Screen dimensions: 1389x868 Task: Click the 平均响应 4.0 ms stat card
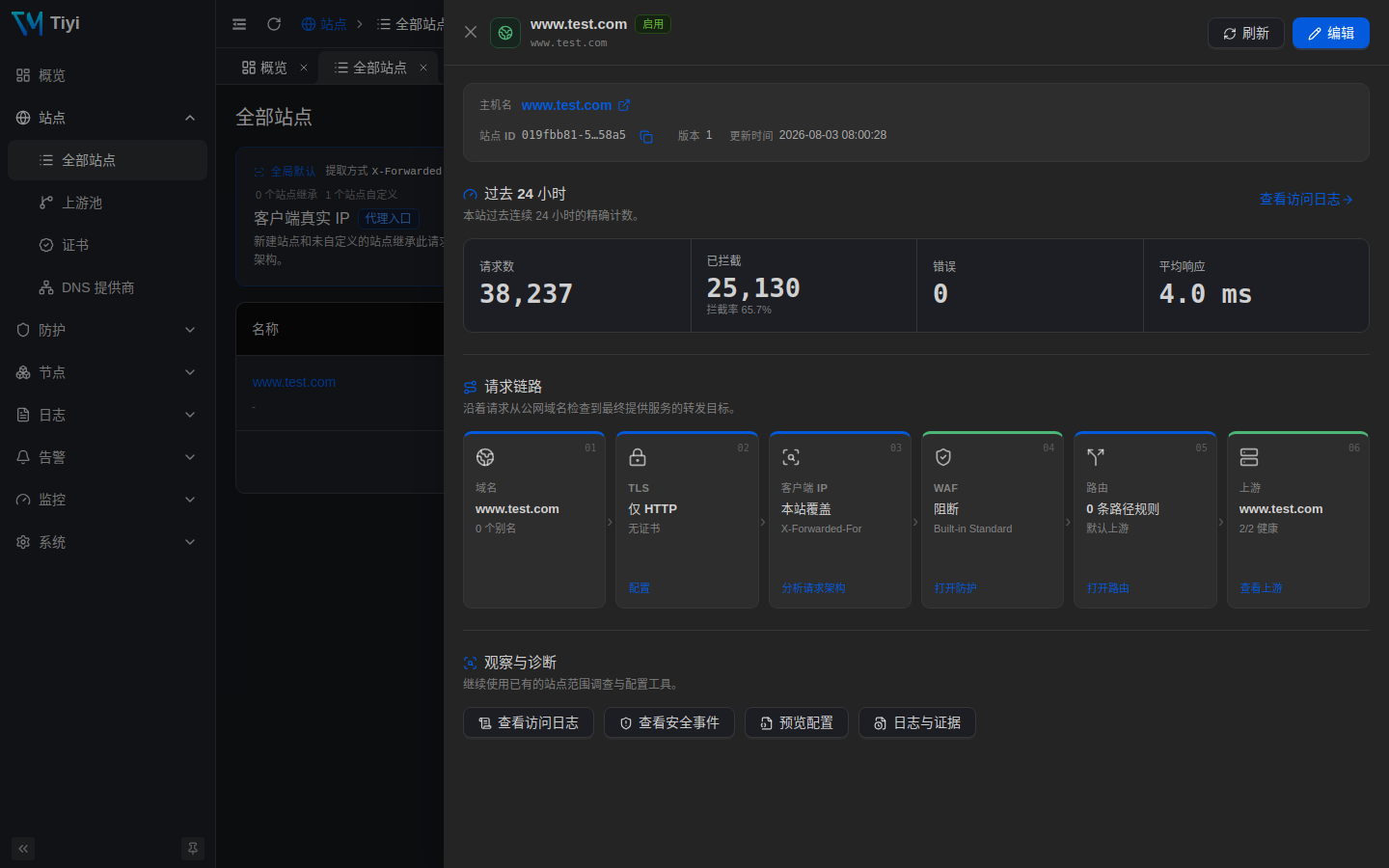pos(1256,285)
